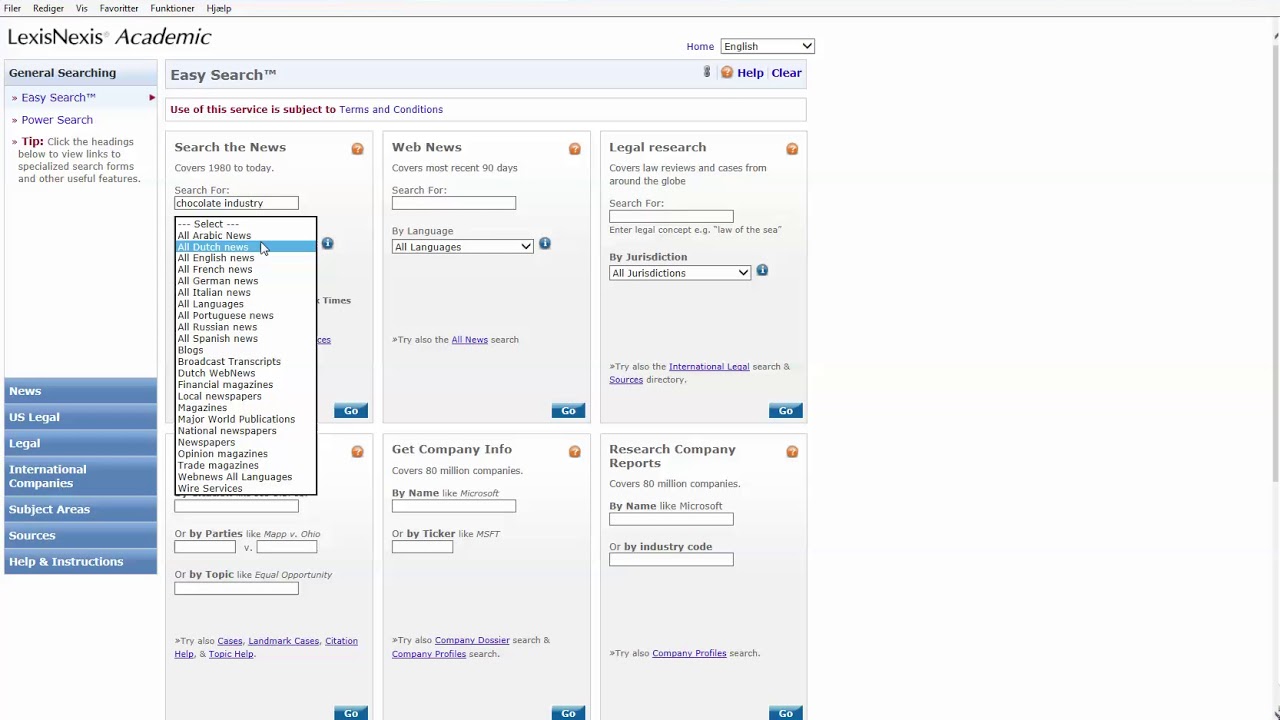Image resolution: width=1280 pixels, height=720 pixels.
Task: Click Go button in Get Company Info
Action: 568,713
